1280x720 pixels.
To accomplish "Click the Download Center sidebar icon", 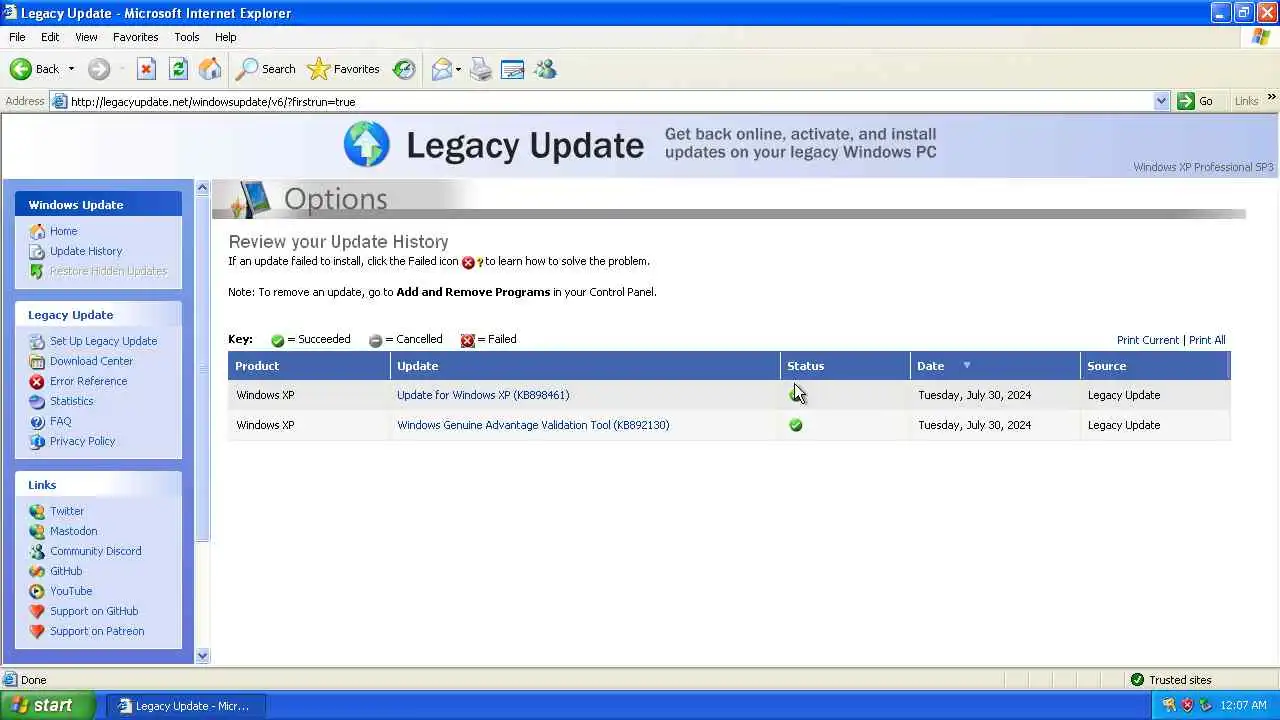I will coord(37,361).
